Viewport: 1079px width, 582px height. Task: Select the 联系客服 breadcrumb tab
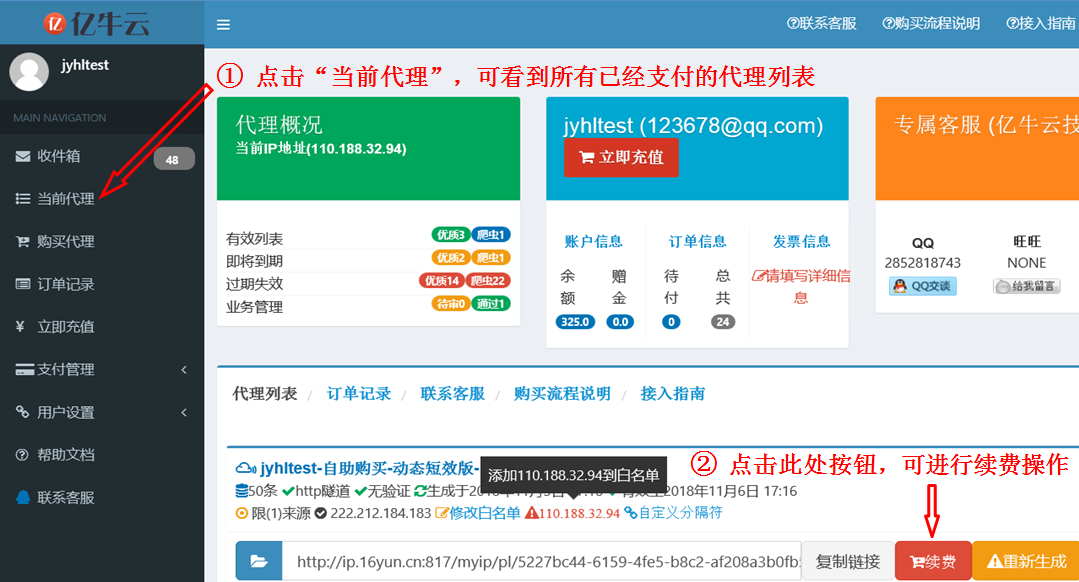[x=453, y=394]
